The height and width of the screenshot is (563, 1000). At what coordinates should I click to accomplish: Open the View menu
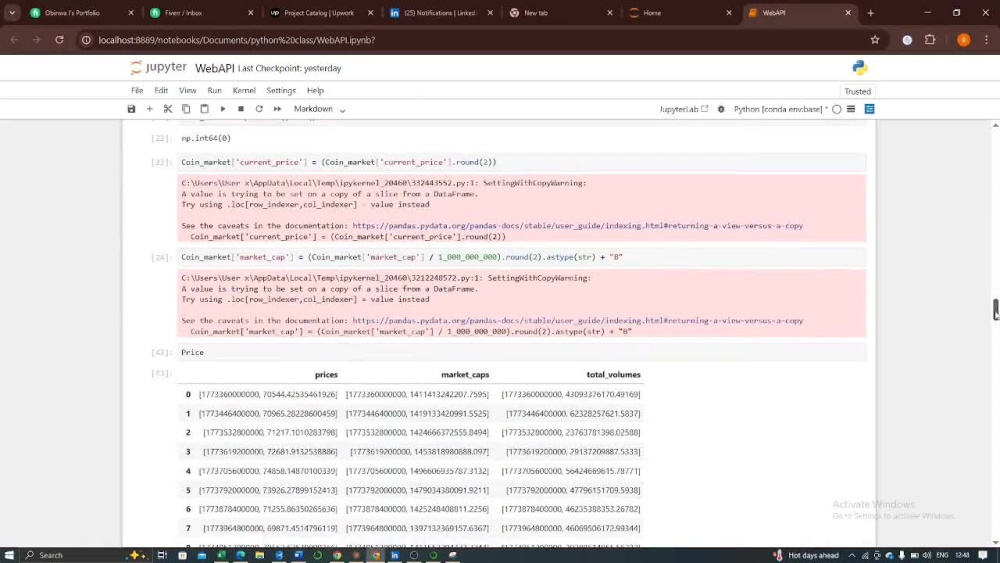188,91
